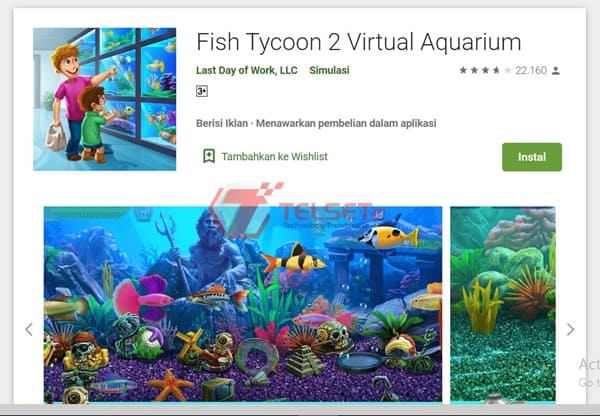Image resolution: width=600 pixels, height=416 pixels.
Task: Click the Fish Tycoon 2 Virtual Aquarium title
Action: pyautogui.click(x=359, y=41)
